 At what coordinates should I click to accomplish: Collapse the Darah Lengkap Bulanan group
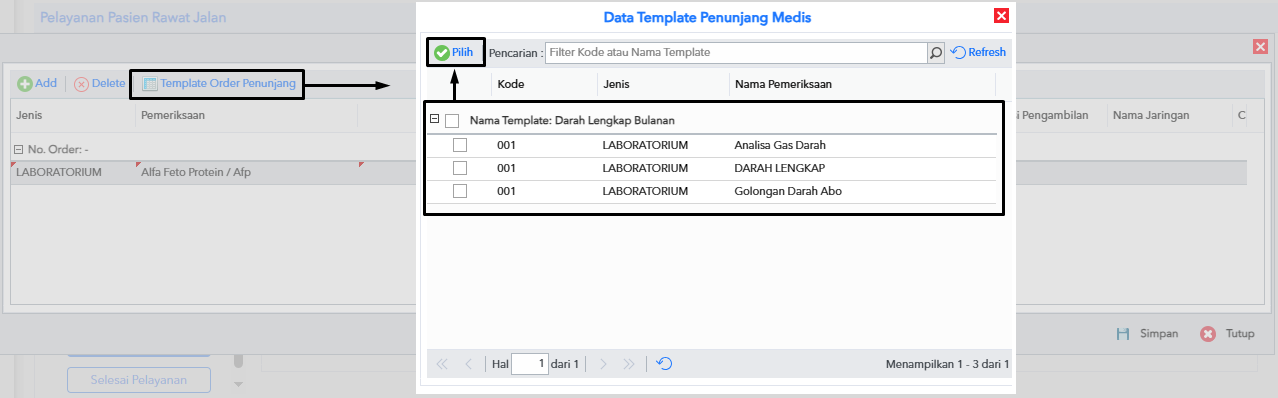point(435,120)
